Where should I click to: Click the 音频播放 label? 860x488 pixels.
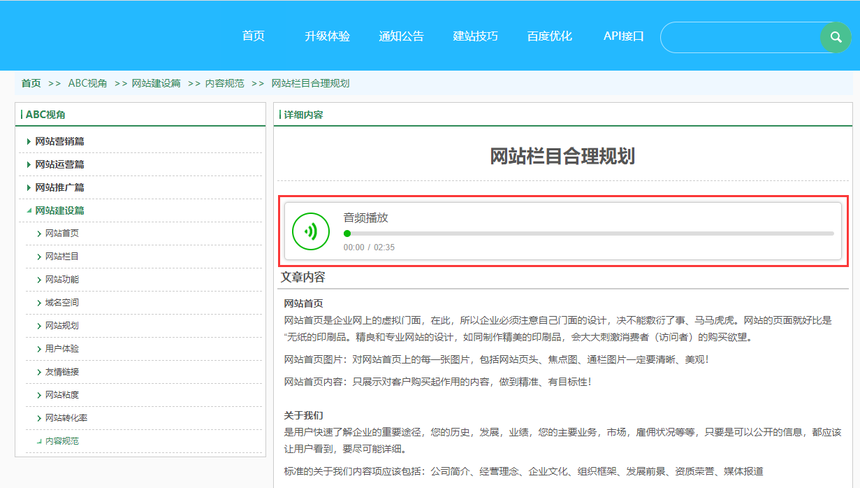click(366, 218)
